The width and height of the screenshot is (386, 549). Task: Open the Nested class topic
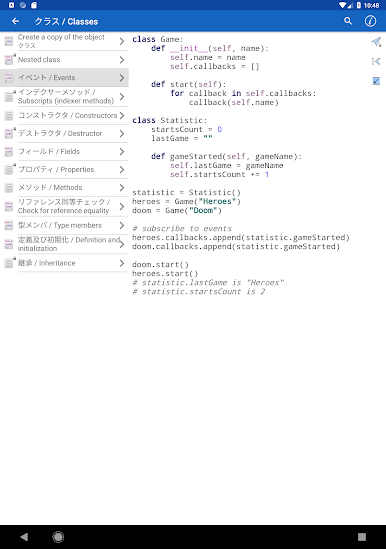(64, 60)
